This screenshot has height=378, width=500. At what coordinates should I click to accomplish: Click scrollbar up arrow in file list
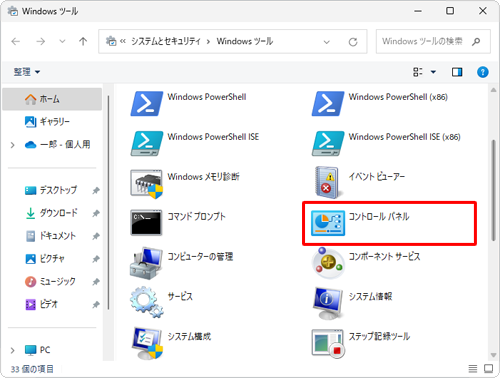point(493,90)
